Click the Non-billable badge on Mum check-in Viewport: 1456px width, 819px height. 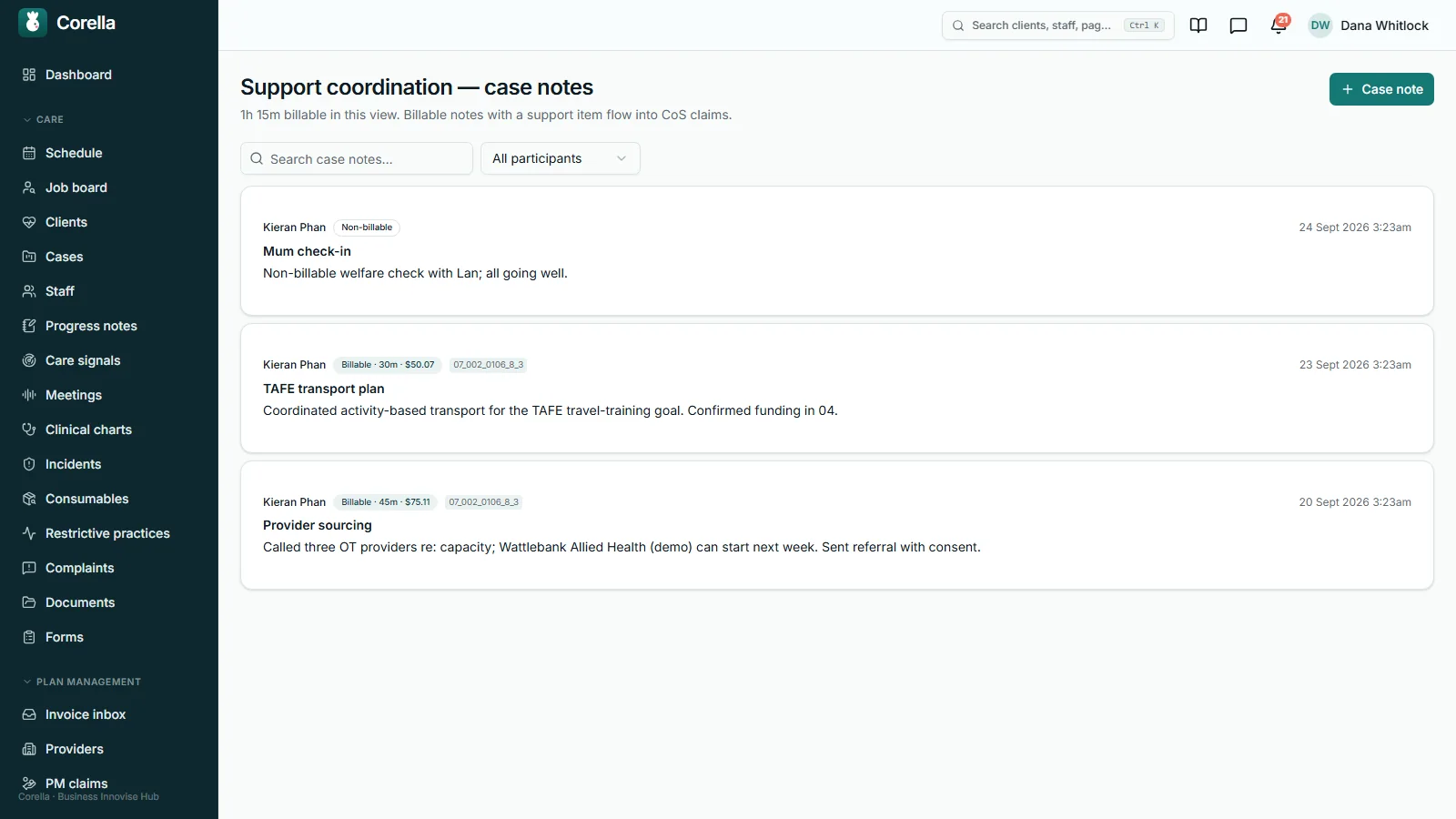click(x=367, y=227)
